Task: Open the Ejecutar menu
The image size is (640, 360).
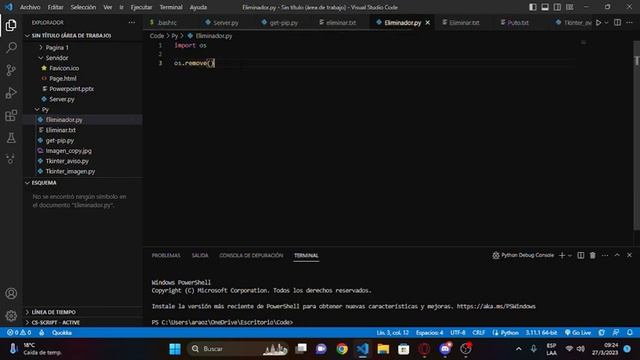Action: tap(141, 7)
